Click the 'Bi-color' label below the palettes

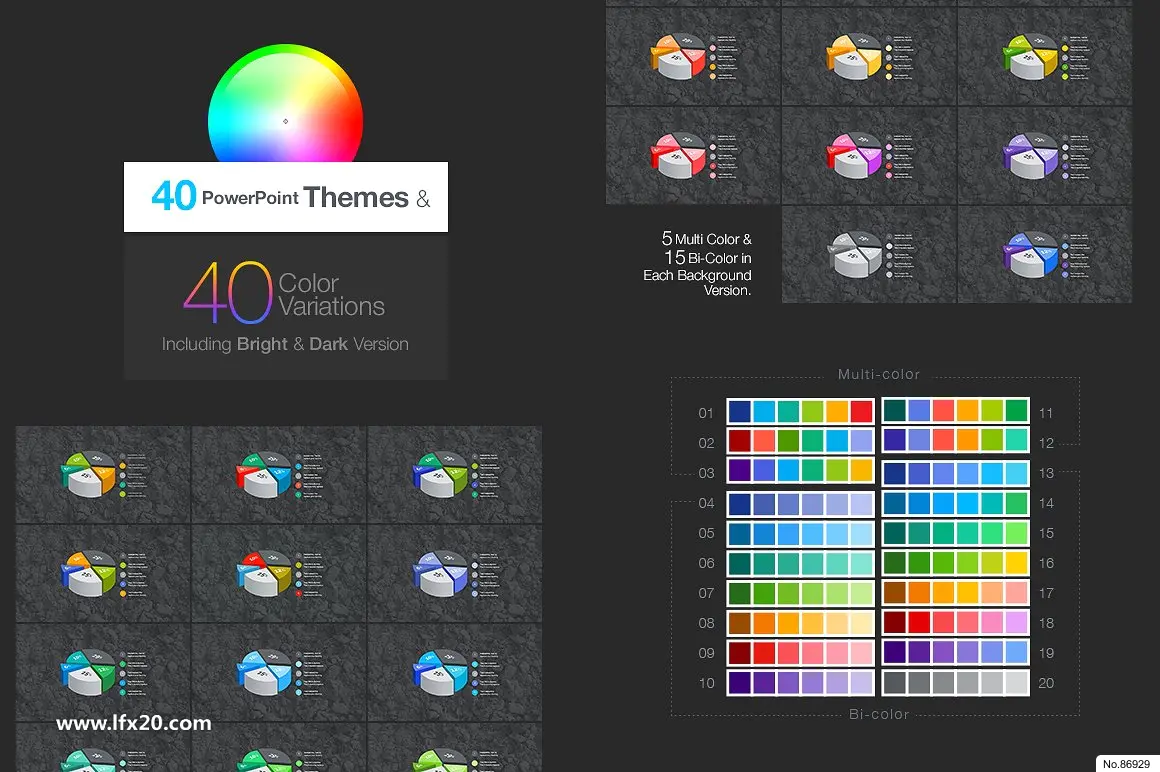coord(879,714)
